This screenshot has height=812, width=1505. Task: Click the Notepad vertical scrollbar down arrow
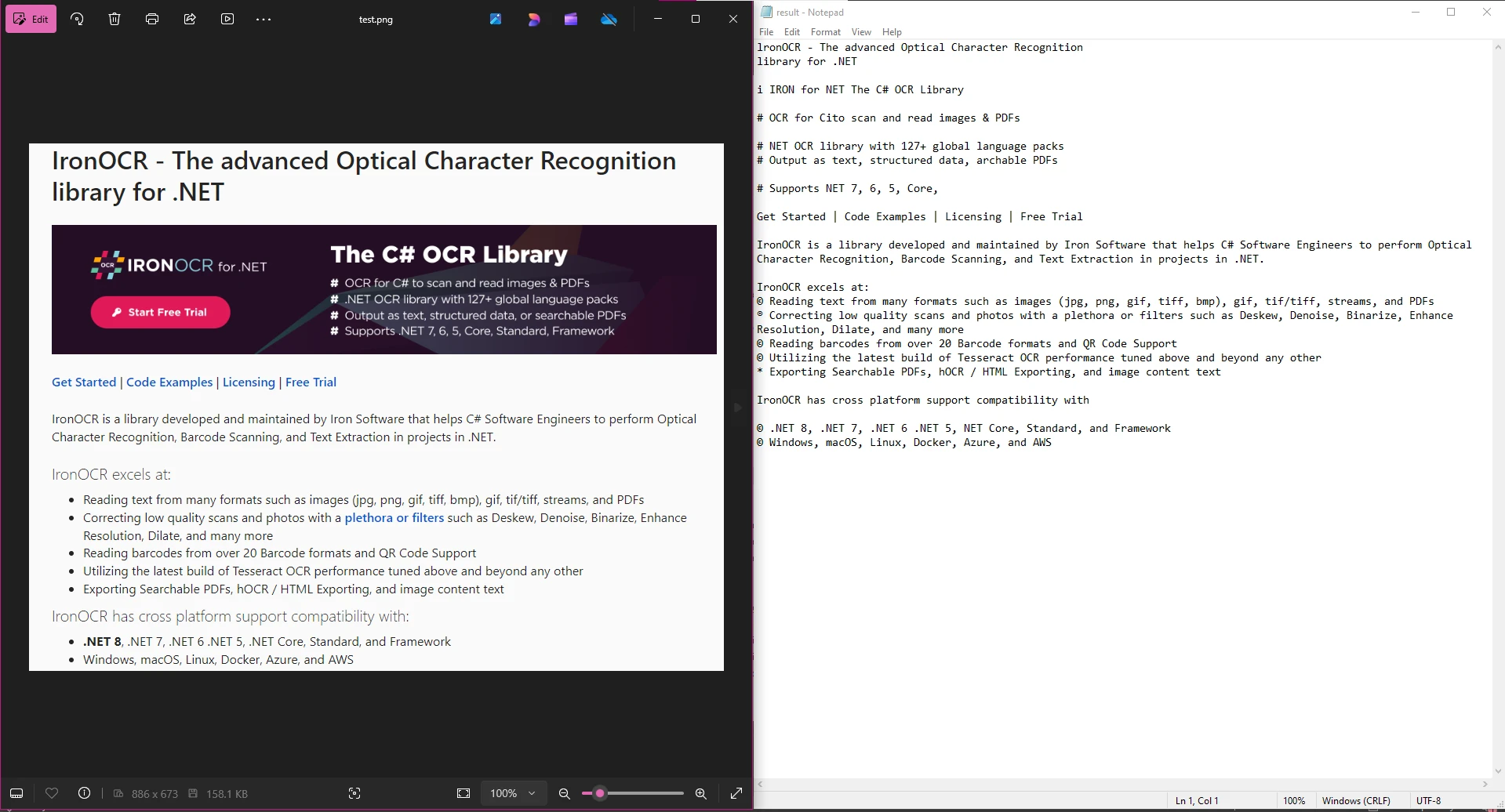tap(1498, 771)
